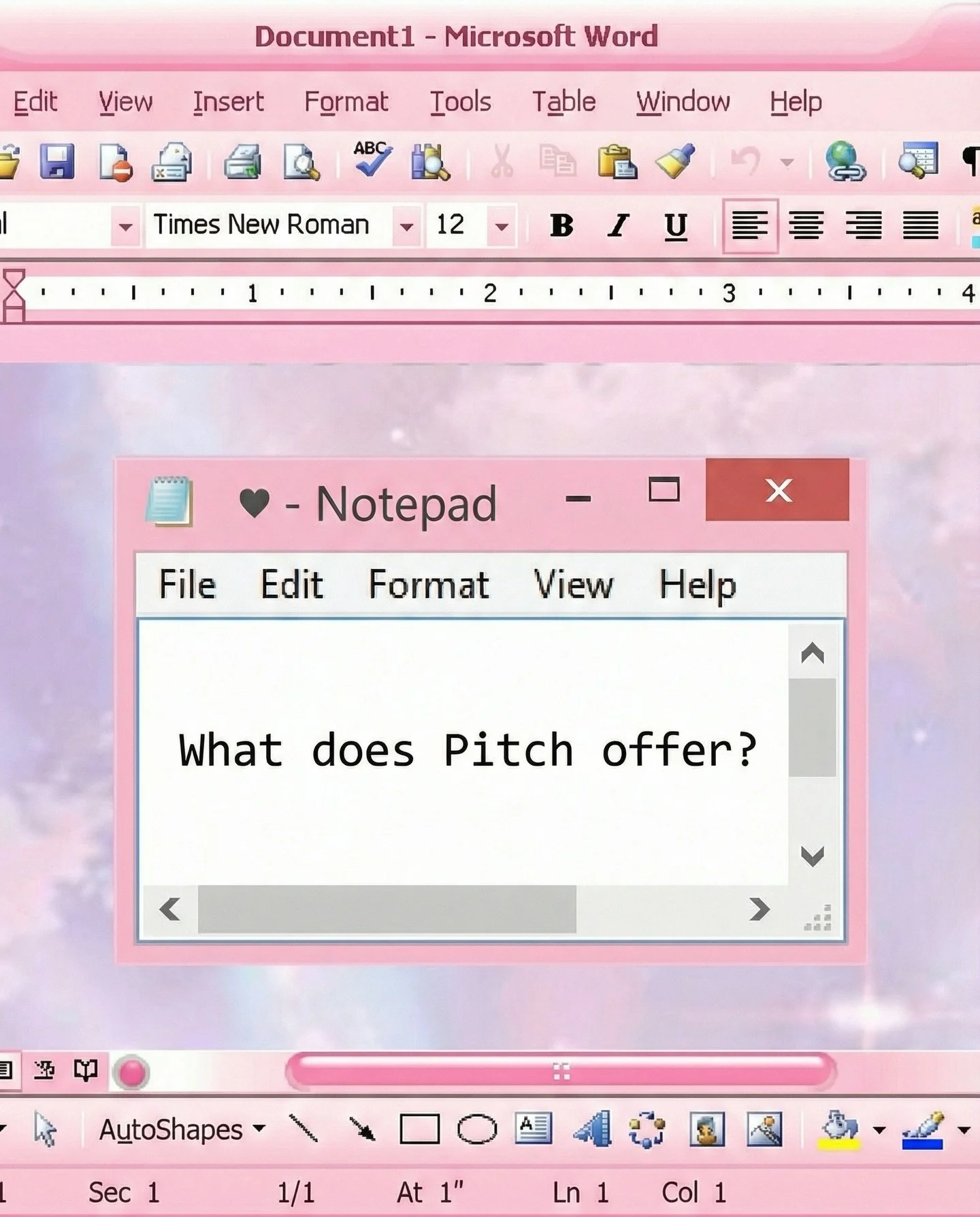Screen dimensions: 980x1217
Task: Expand the Times New Roman font dropdown
Action: tap(406, 226)
